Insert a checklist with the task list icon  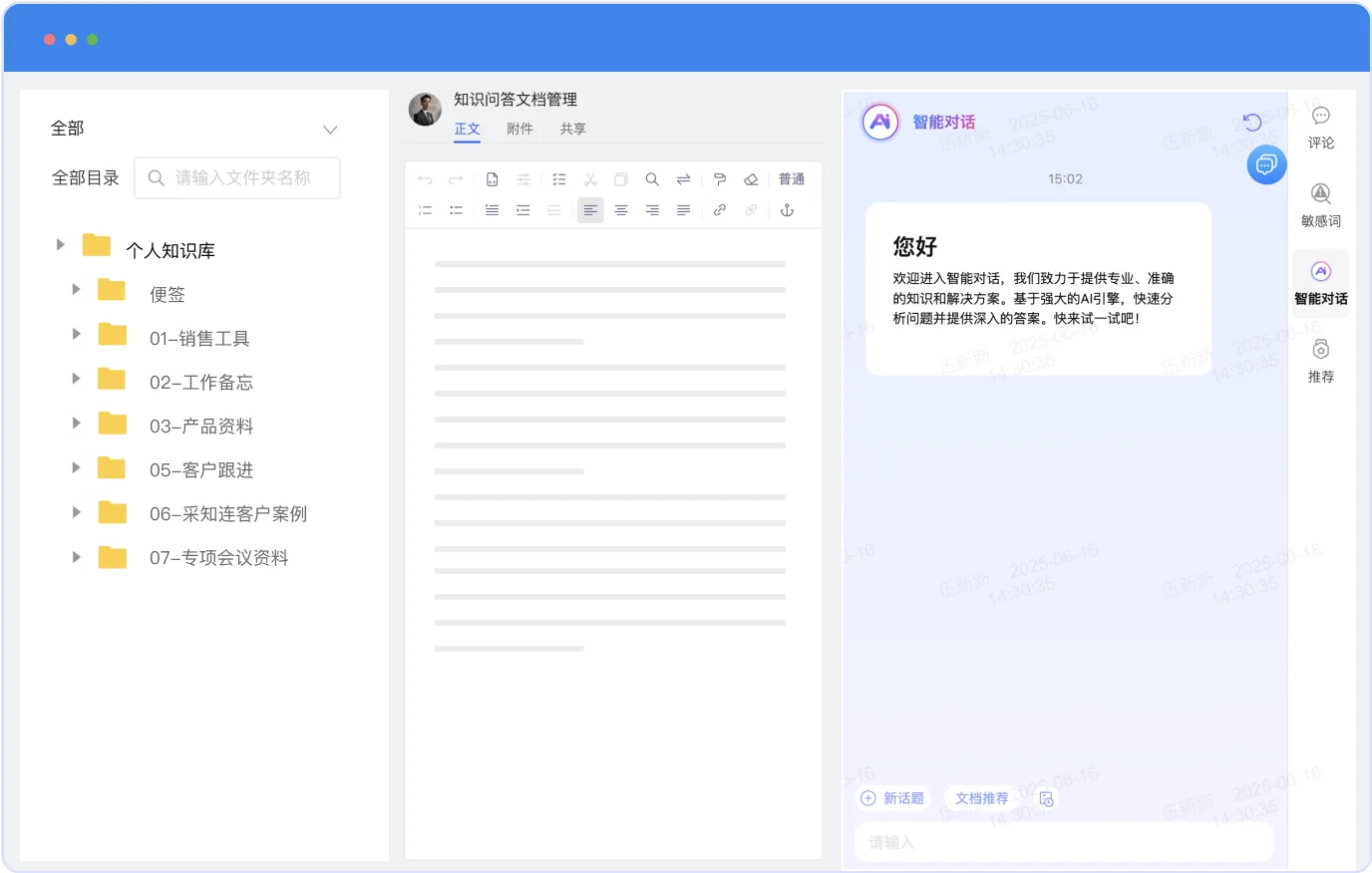point(559,179)
